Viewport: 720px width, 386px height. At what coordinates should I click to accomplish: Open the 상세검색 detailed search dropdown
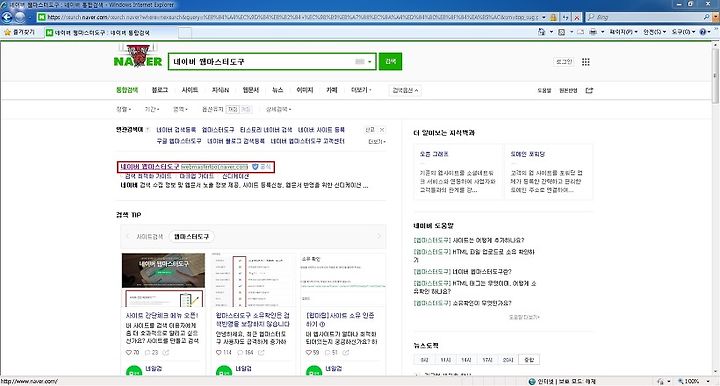[278, 109]
